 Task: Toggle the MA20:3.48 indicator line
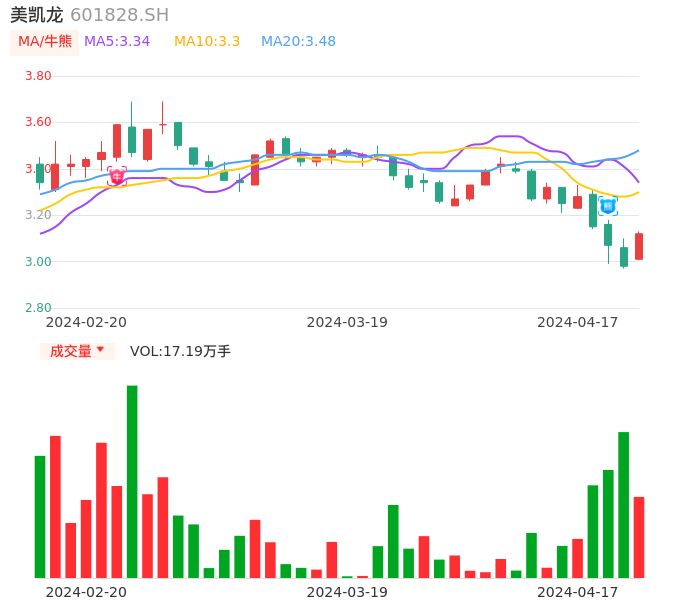click(298, 41)
